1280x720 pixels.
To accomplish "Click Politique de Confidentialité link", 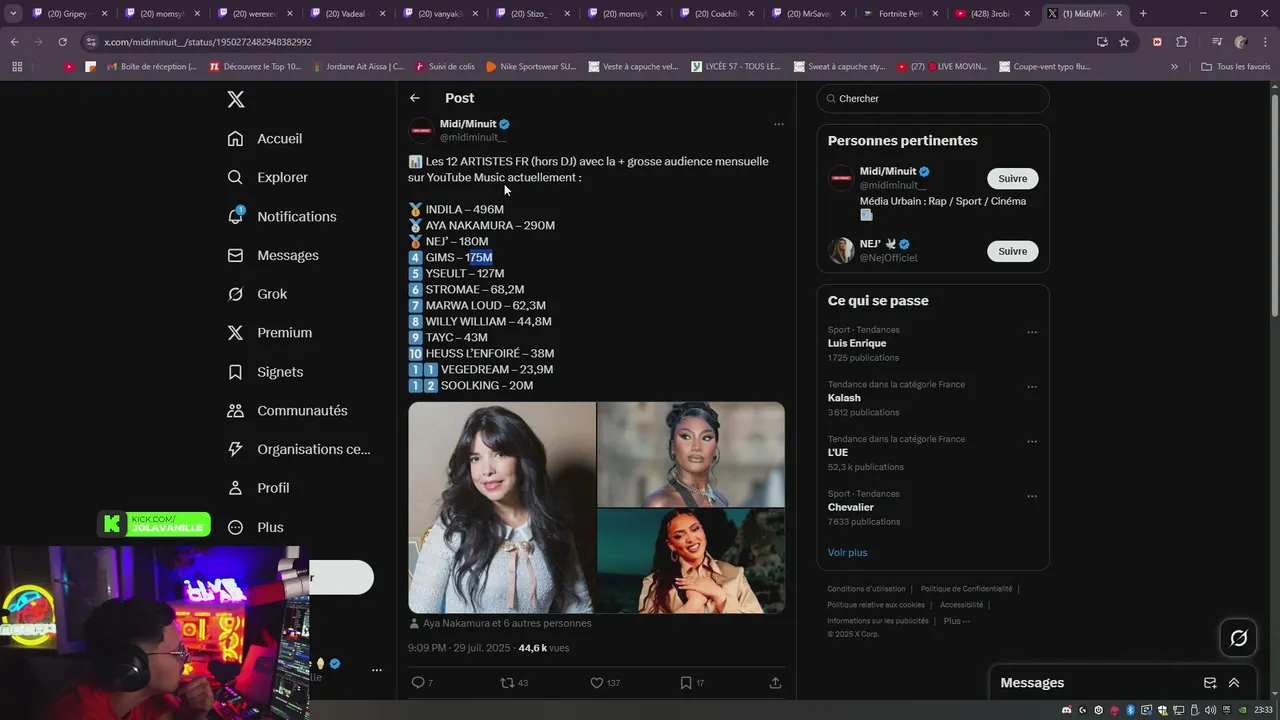I will tap(966, 589).
